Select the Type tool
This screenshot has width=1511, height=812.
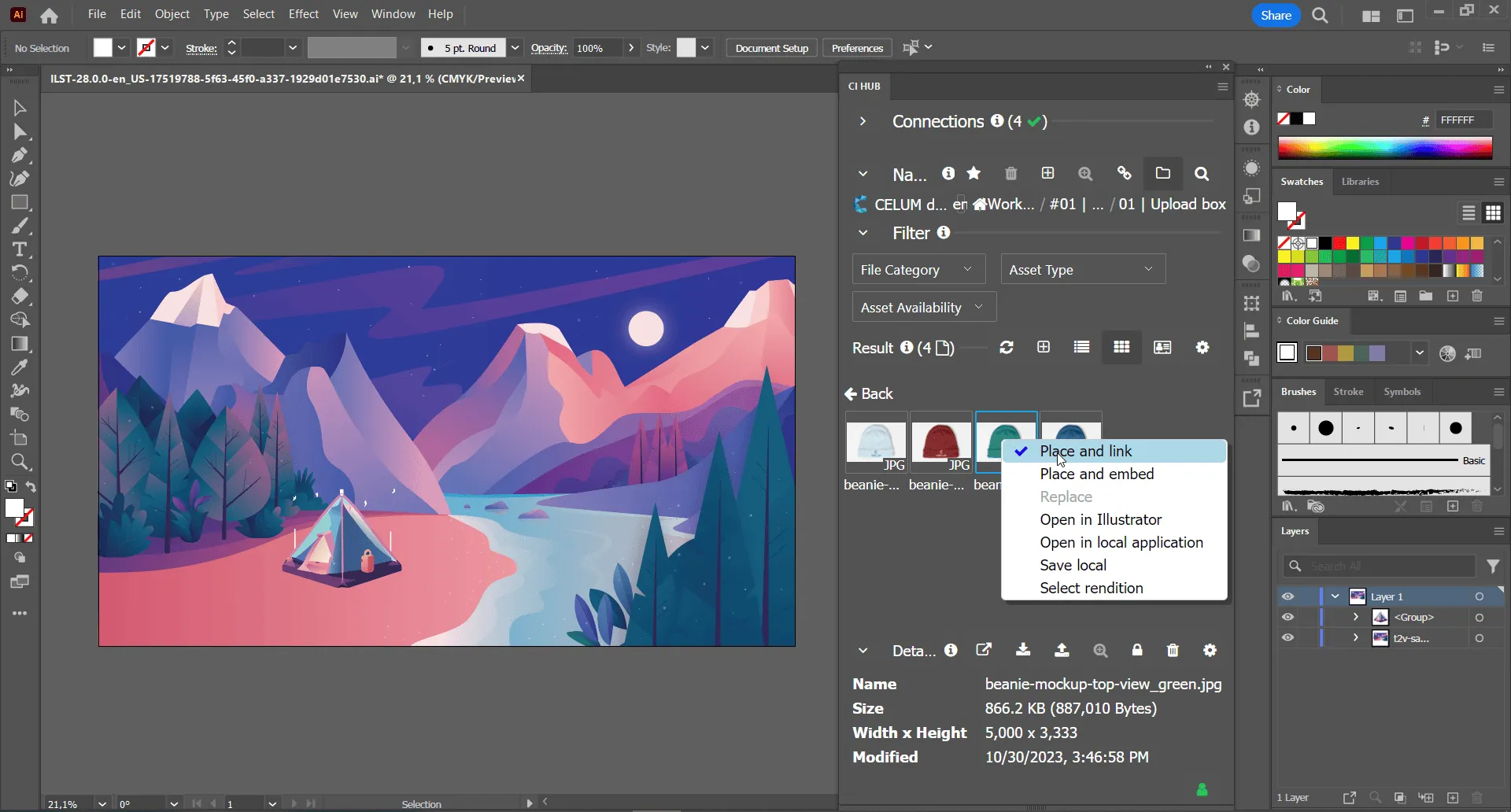point(20,249)
